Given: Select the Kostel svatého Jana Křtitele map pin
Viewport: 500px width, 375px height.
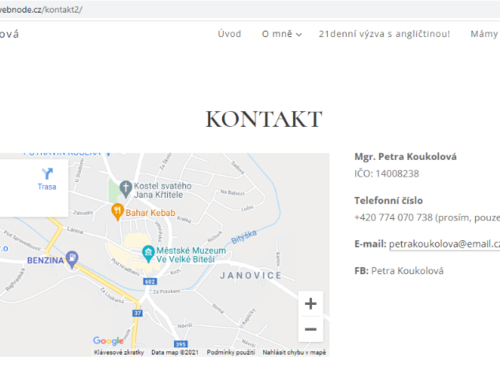Looking at the screenshot, I should tap(126, 189).
